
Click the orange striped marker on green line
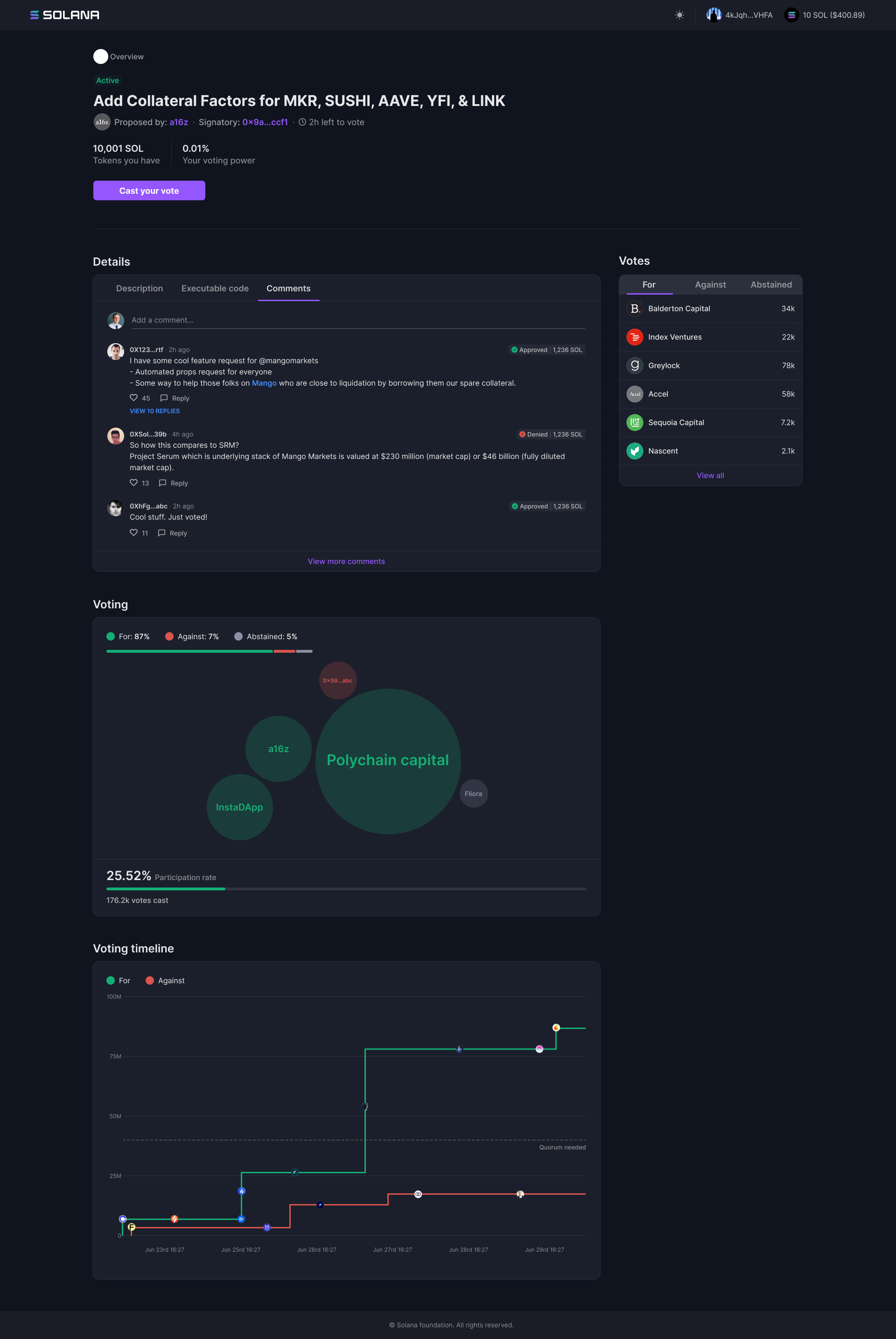point(174,1219)
